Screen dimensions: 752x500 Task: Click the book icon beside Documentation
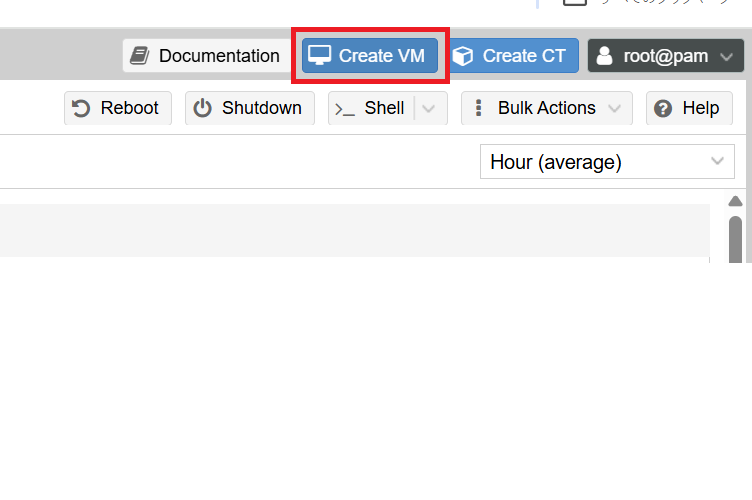tap(140, 56)
